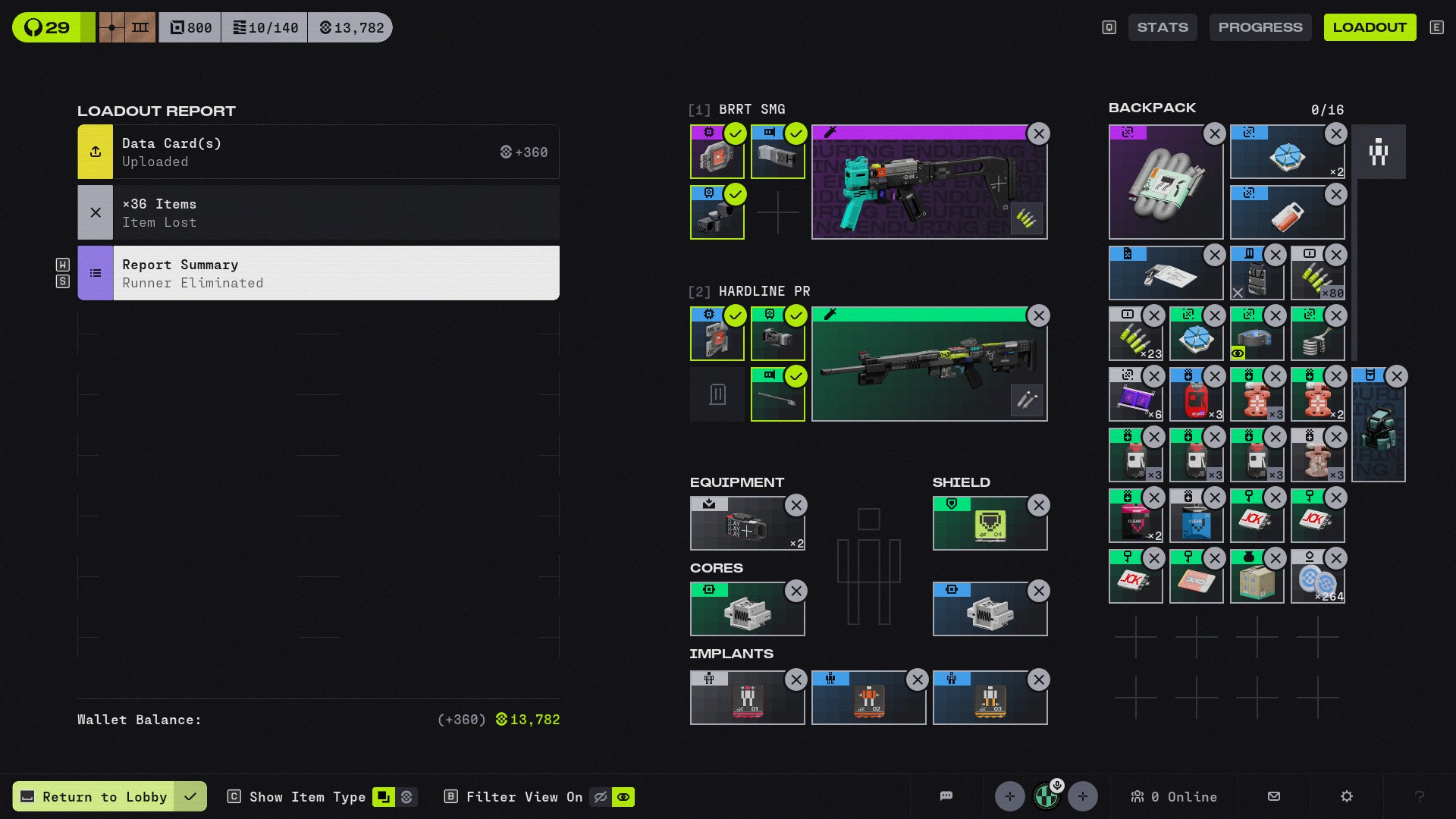Expand the Report Summary Runner Eliminated row
Viewport: 1456px width, 819px height.
click(318, 273)
